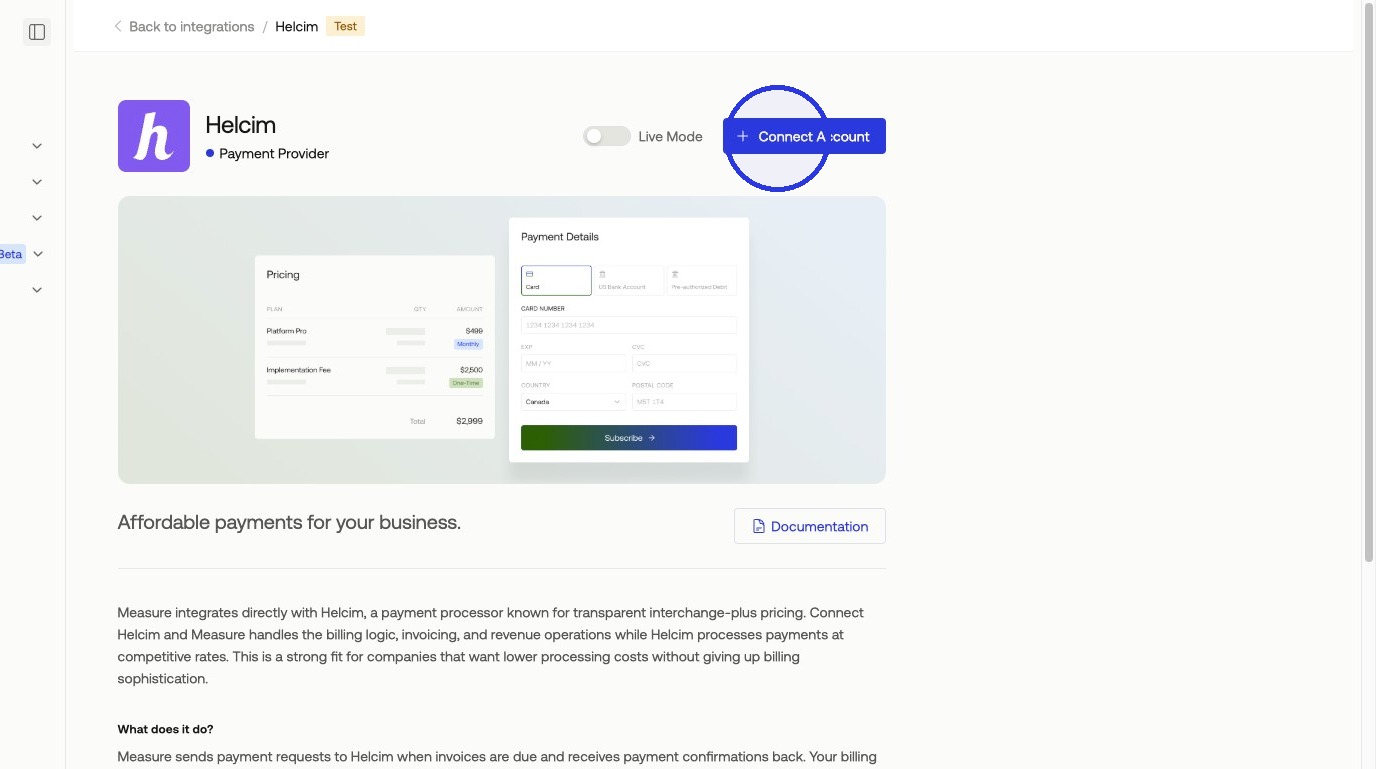This screenshot has width=1376, height=769.
Task: Click the page's vertical scrollbar
Action: [1369, 280]
